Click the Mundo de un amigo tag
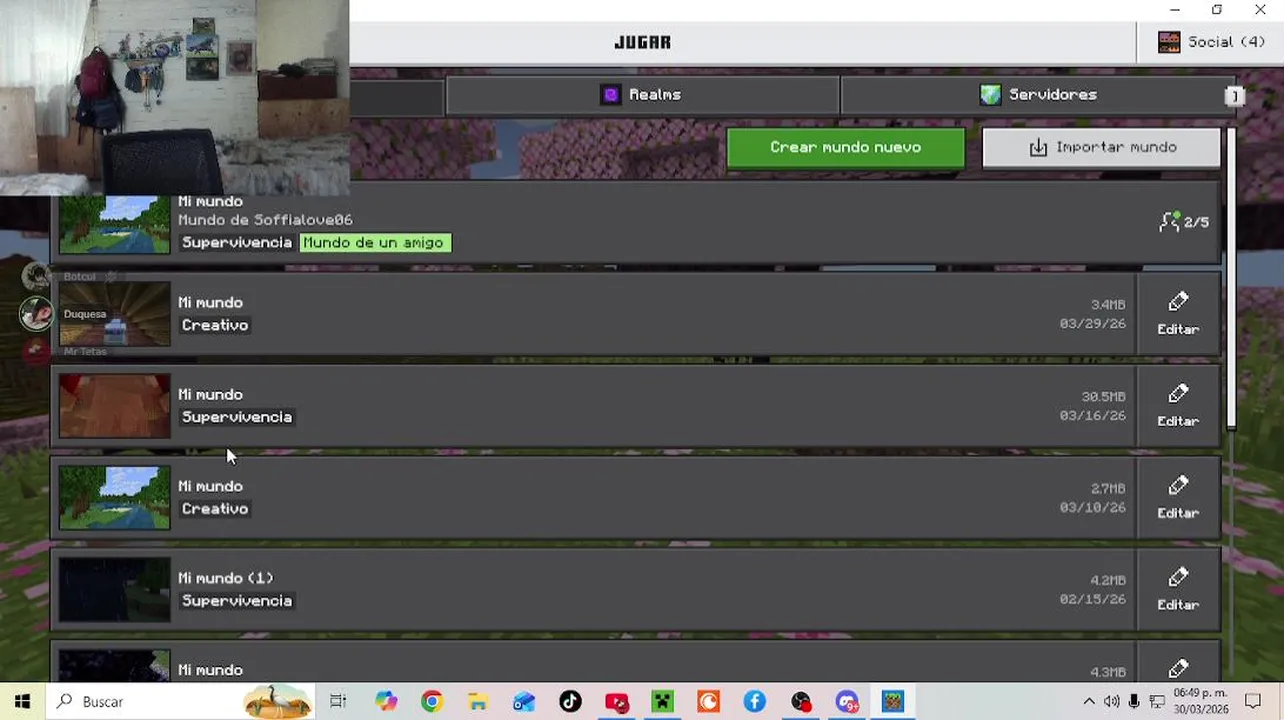1284x720 pixels. (373, 243)
